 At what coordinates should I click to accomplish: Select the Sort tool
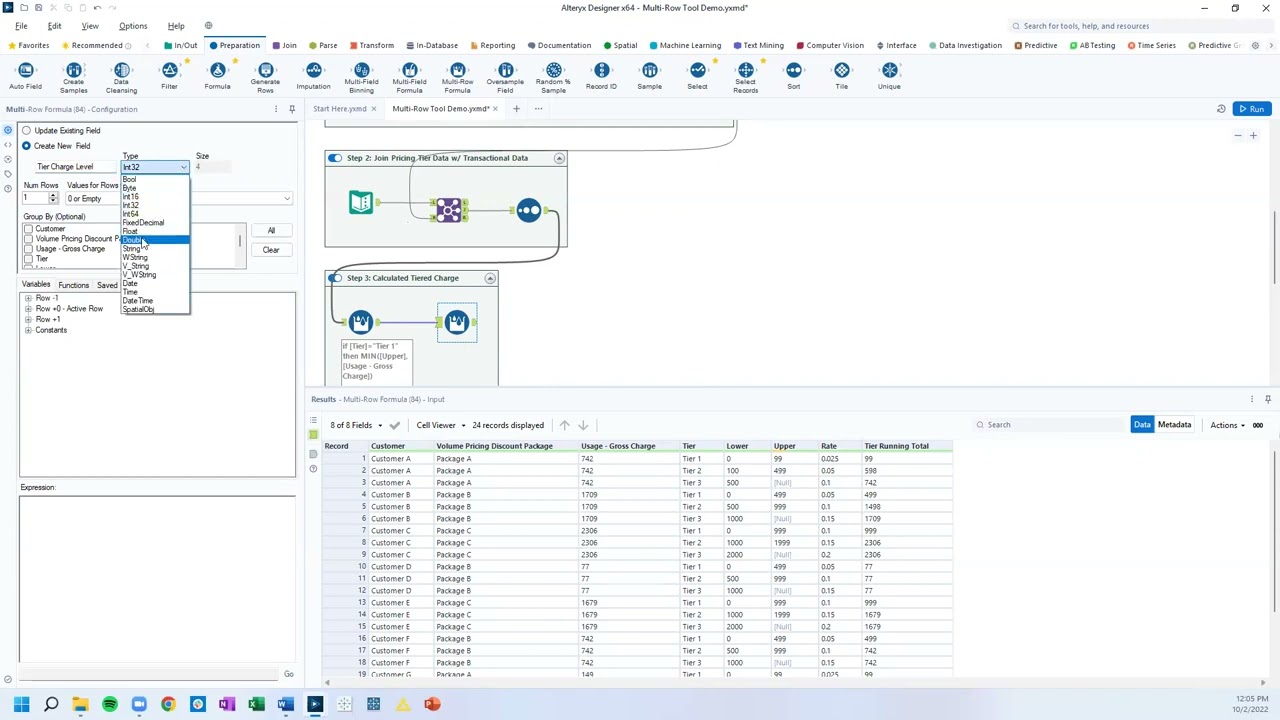pos(794,76)
